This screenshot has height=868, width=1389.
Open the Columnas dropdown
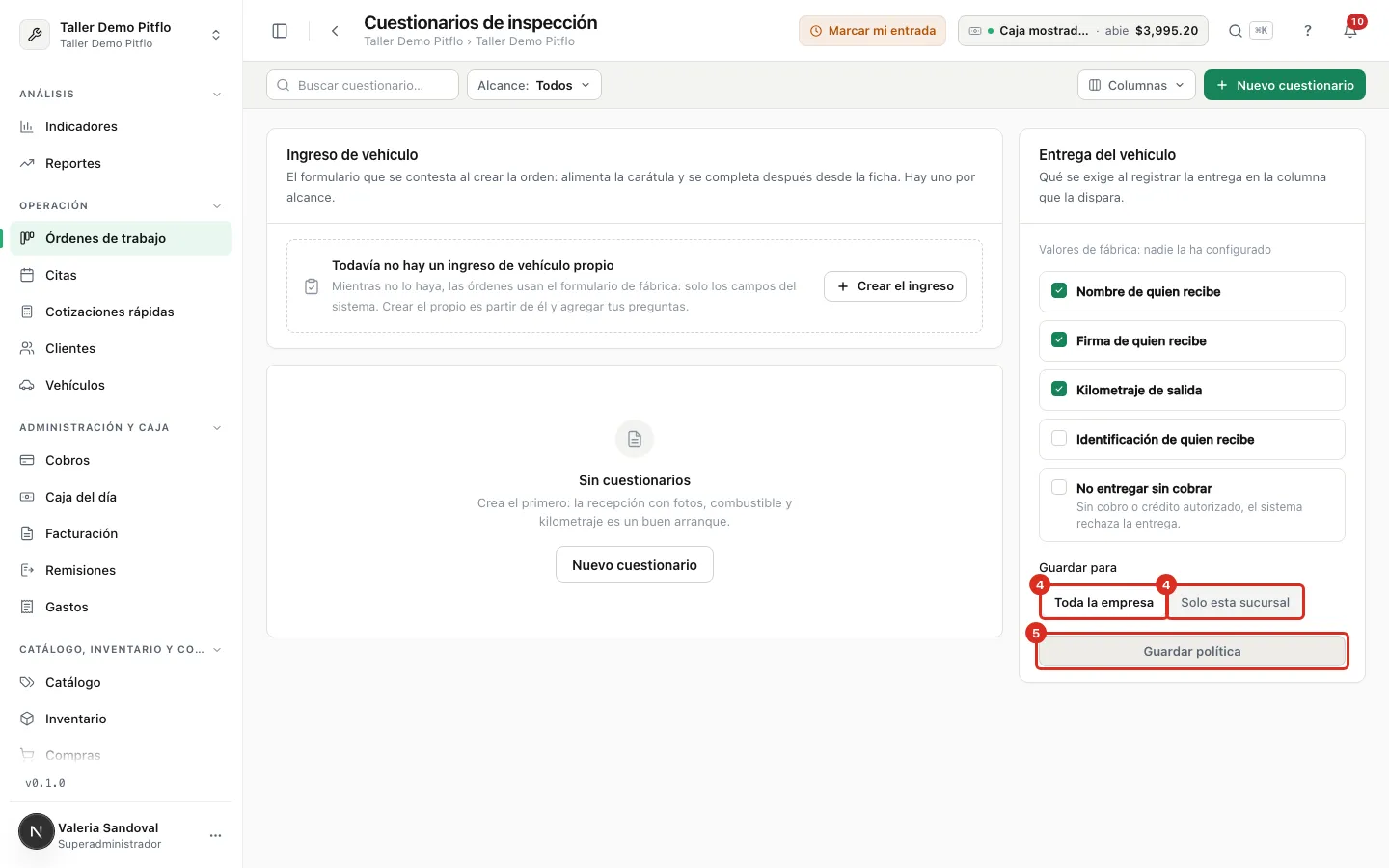point(1136,85)
